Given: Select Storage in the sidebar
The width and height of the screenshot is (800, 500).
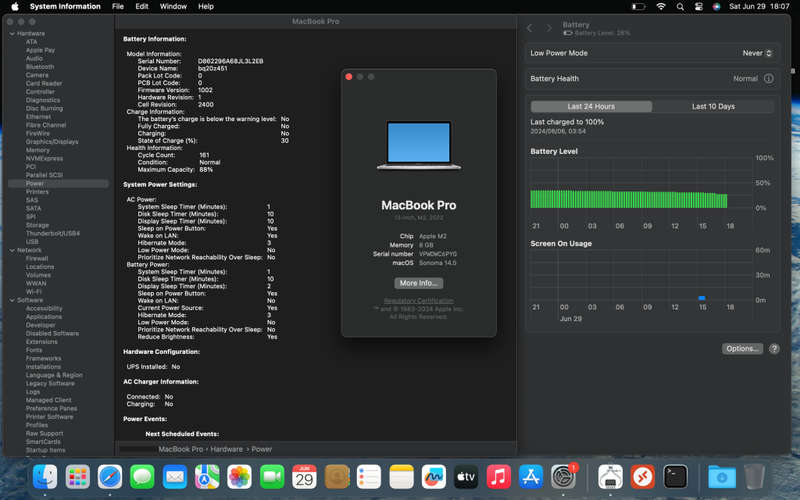Looking at the screenshot, I should pos(37,225).
